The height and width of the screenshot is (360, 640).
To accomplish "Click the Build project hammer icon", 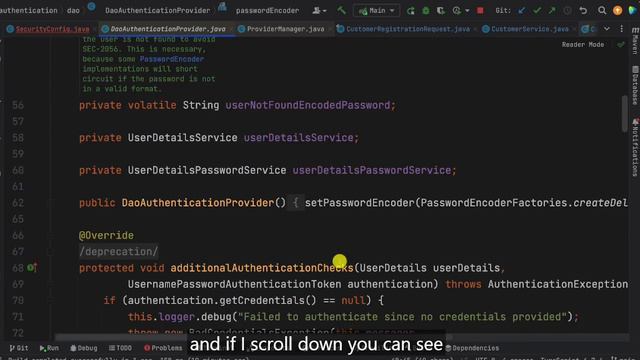I will point(341,10).
